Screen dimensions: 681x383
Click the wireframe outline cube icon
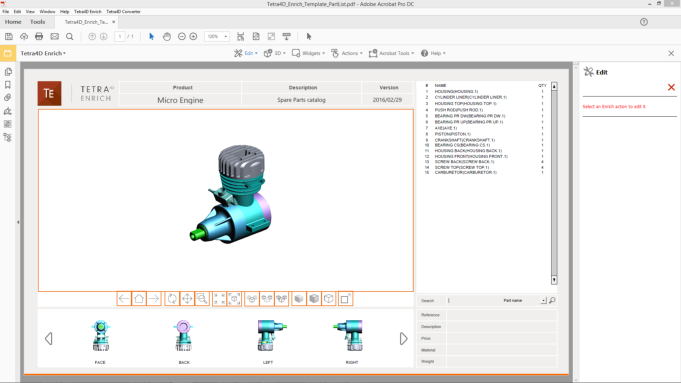pos(329,299)
